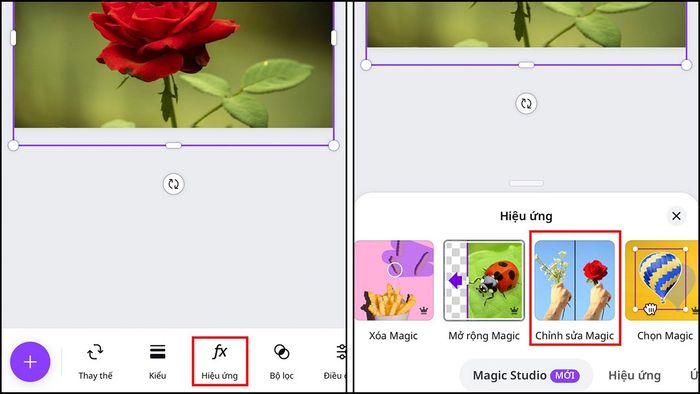Click bottom-center edge handle of right image

point(526,65)
